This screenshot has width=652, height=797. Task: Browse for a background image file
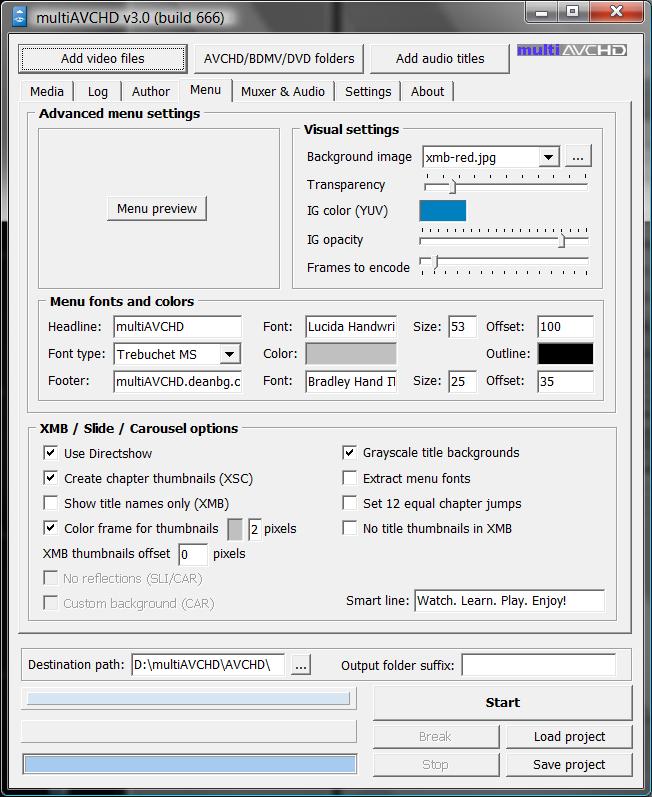tap(578, 157)
